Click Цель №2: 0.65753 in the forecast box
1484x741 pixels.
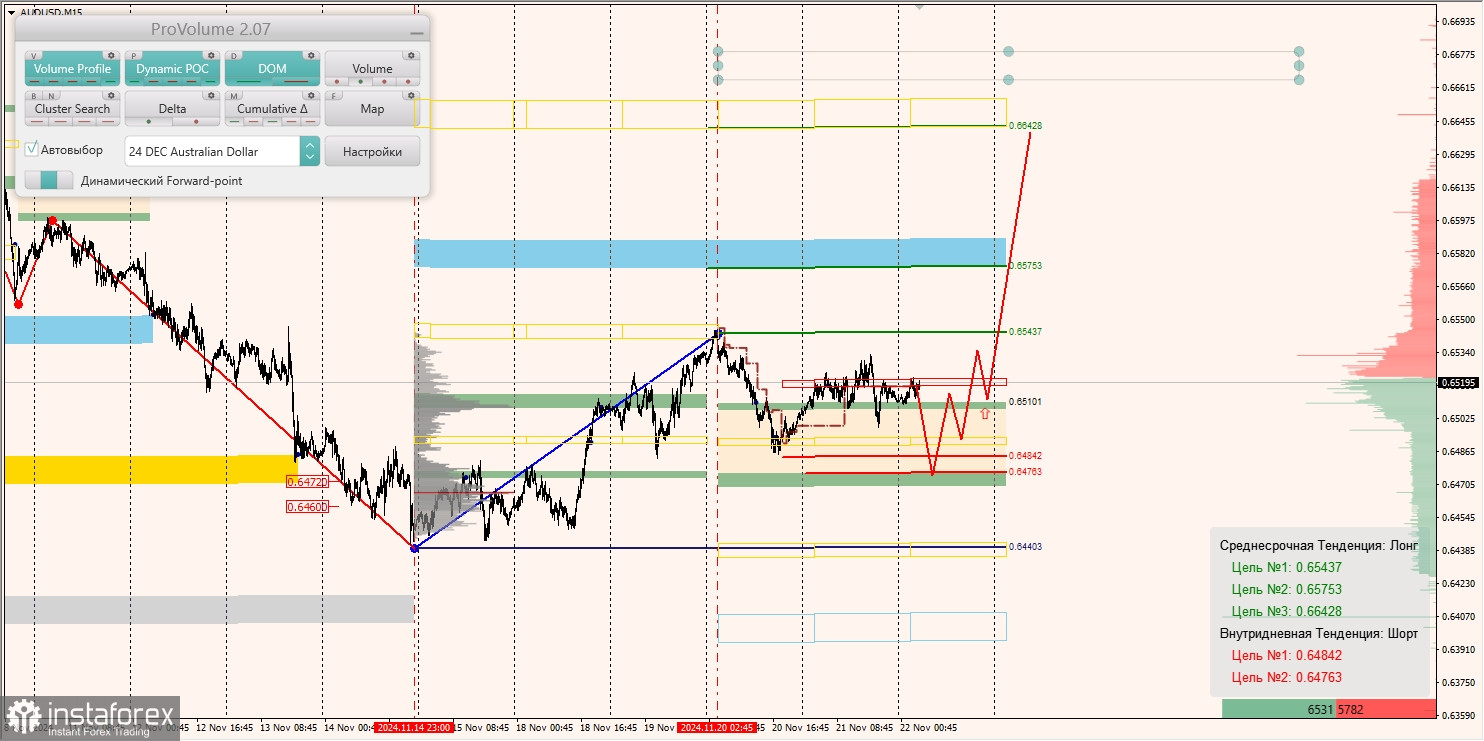(1287, 589)
